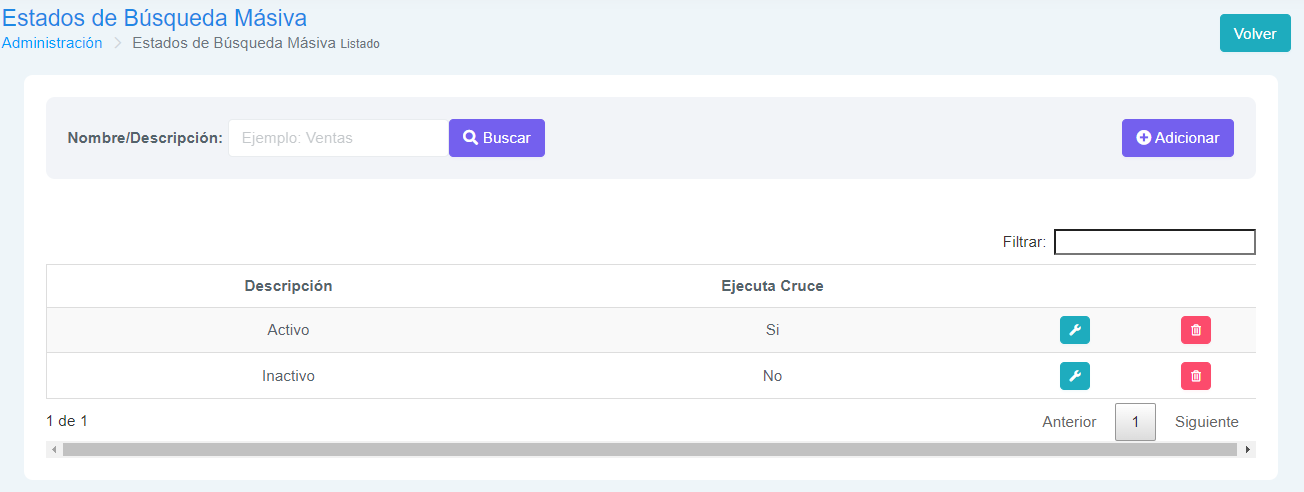
Task: Go to Anterior page
Action: pos(1069,422)
